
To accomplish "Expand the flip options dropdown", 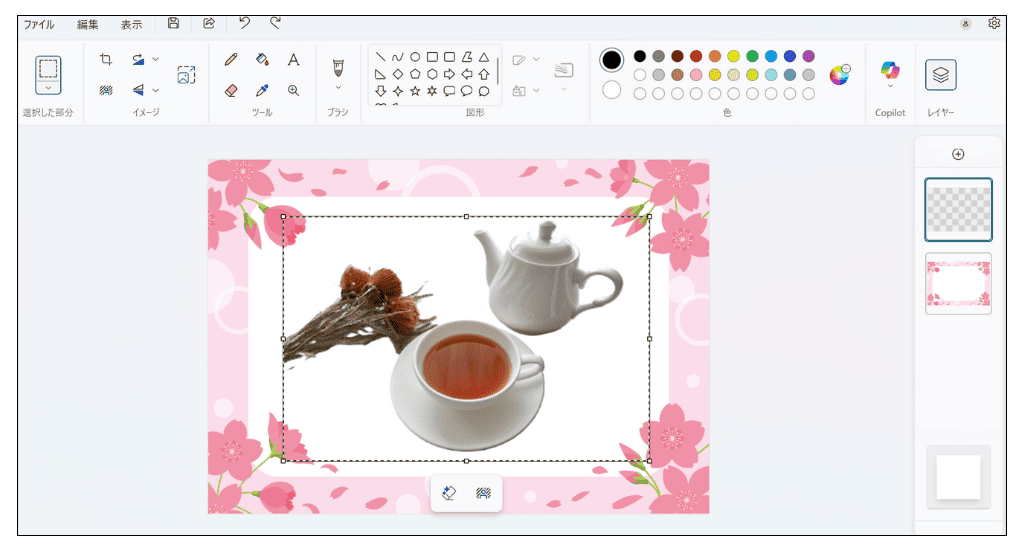I will 155,90.
